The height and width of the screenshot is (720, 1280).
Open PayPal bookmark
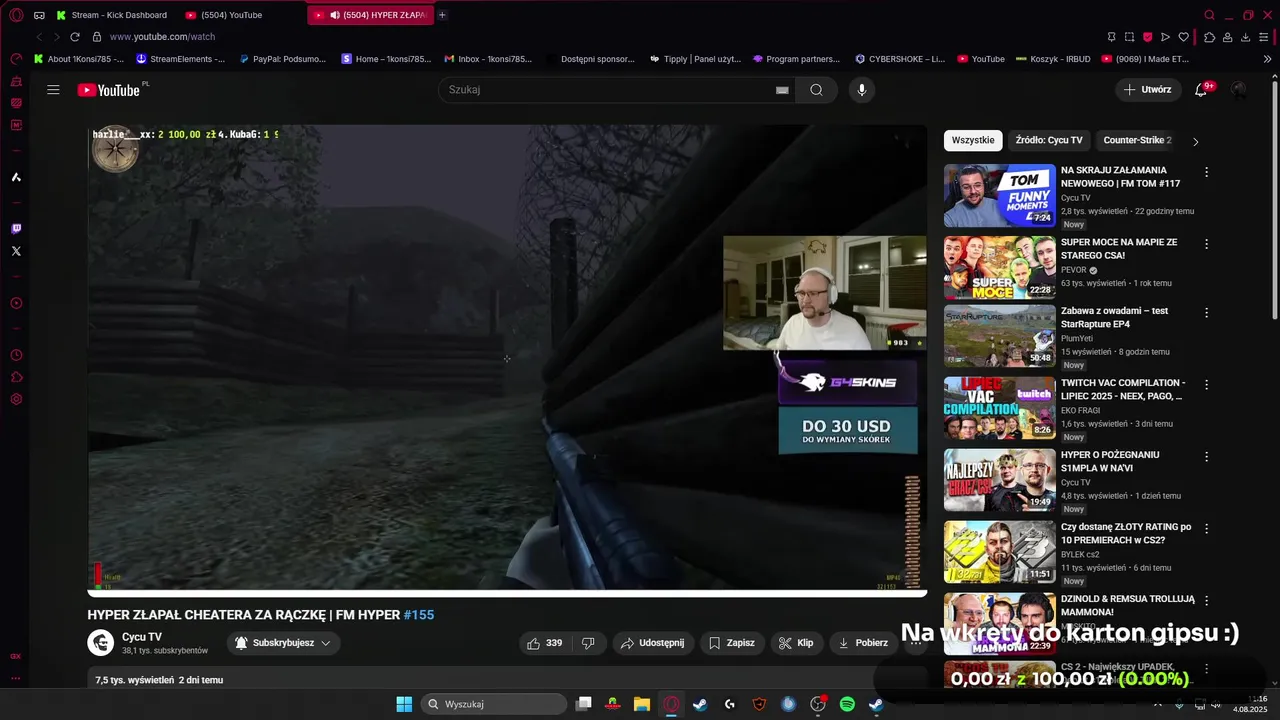click(x=283, y=59)
